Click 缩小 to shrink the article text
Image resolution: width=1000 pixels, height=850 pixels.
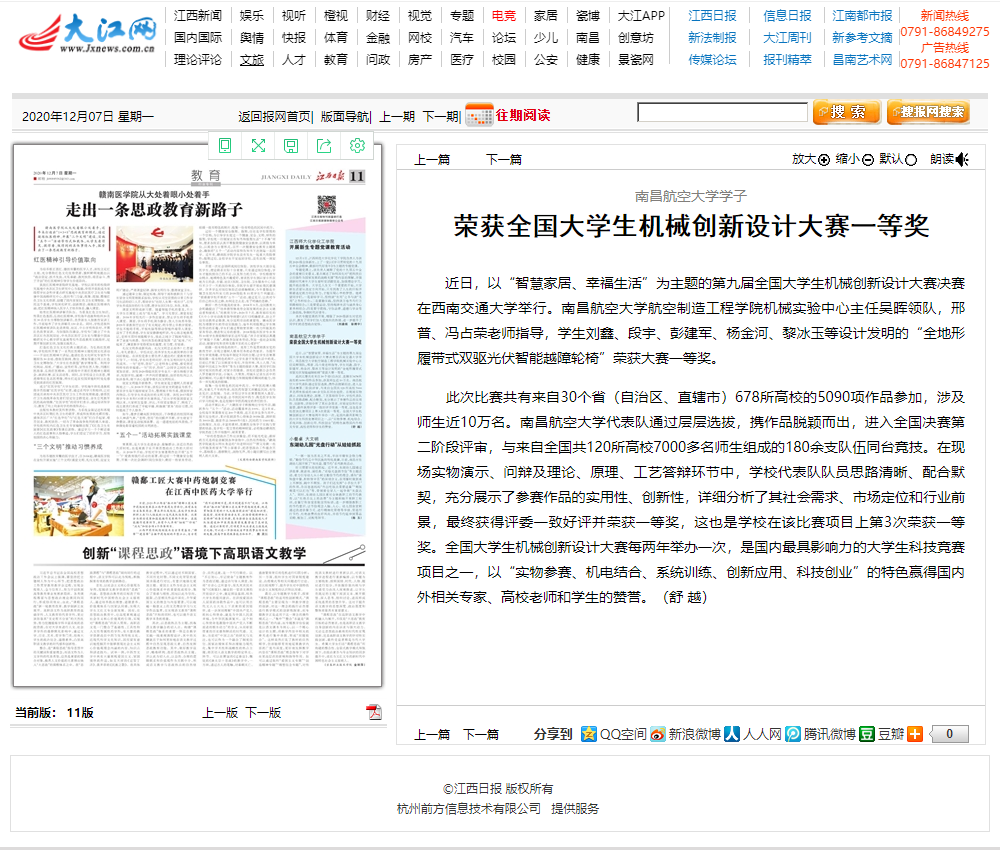pos(854,159)
